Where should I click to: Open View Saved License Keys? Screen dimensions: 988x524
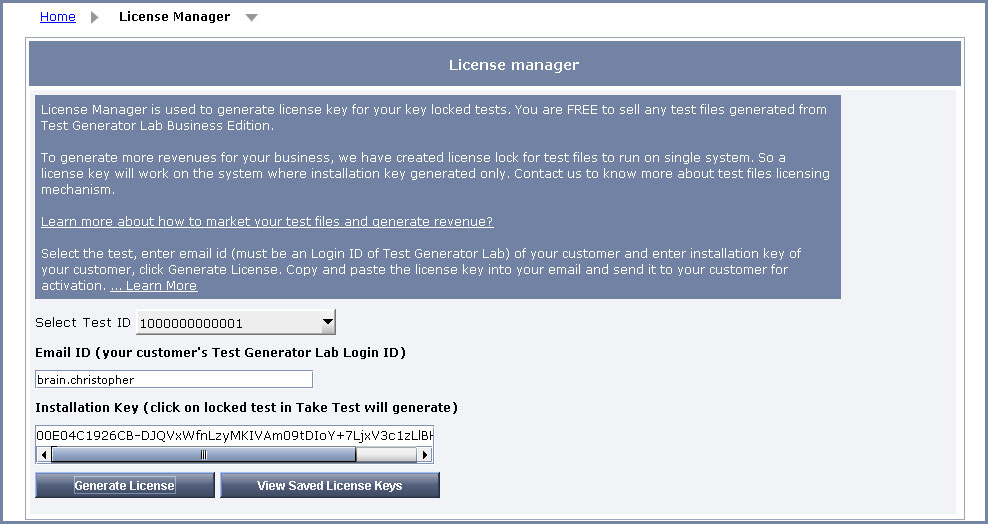coord(330,486)
